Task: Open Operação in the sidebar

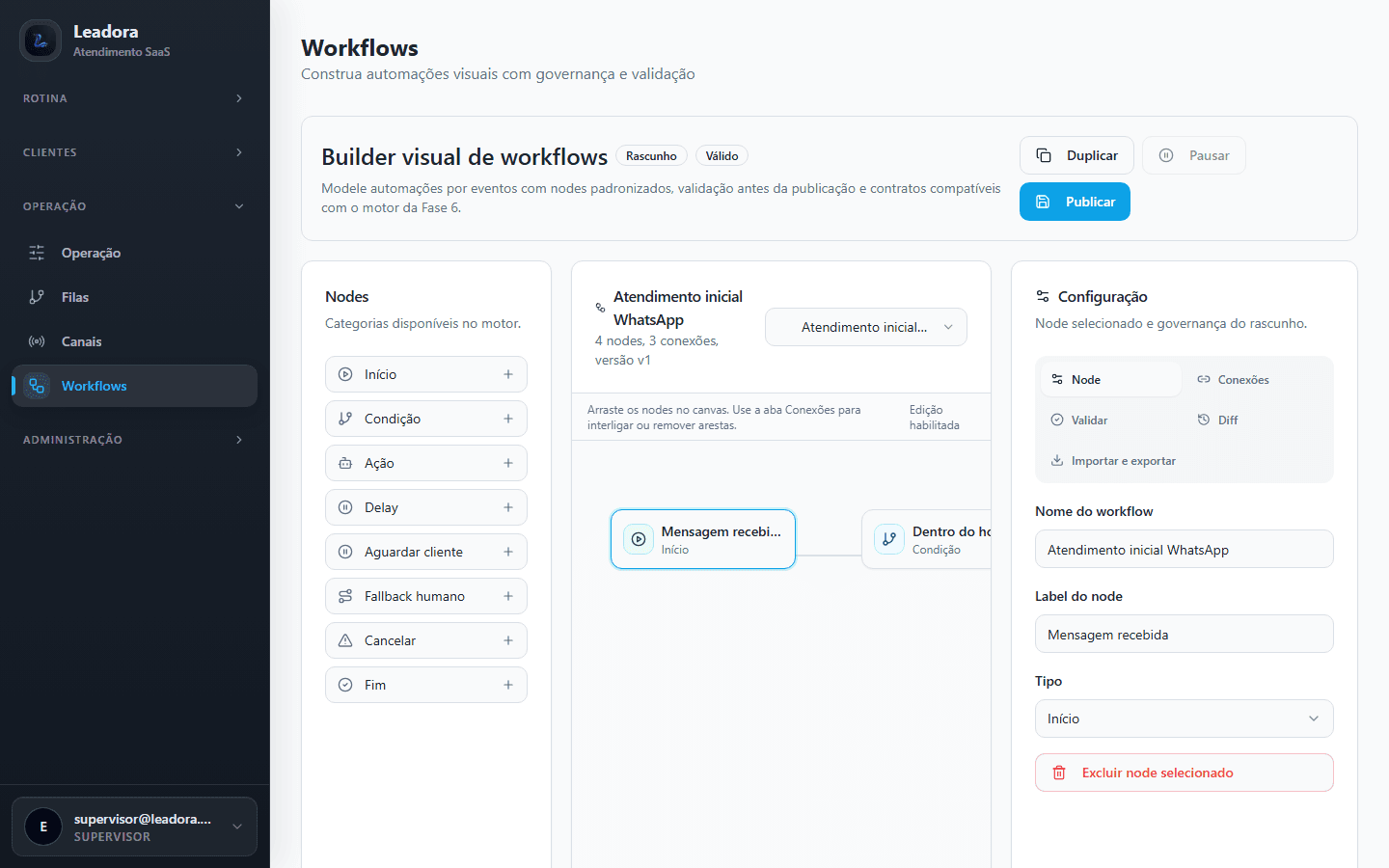Action: click(x=134, y=253)
